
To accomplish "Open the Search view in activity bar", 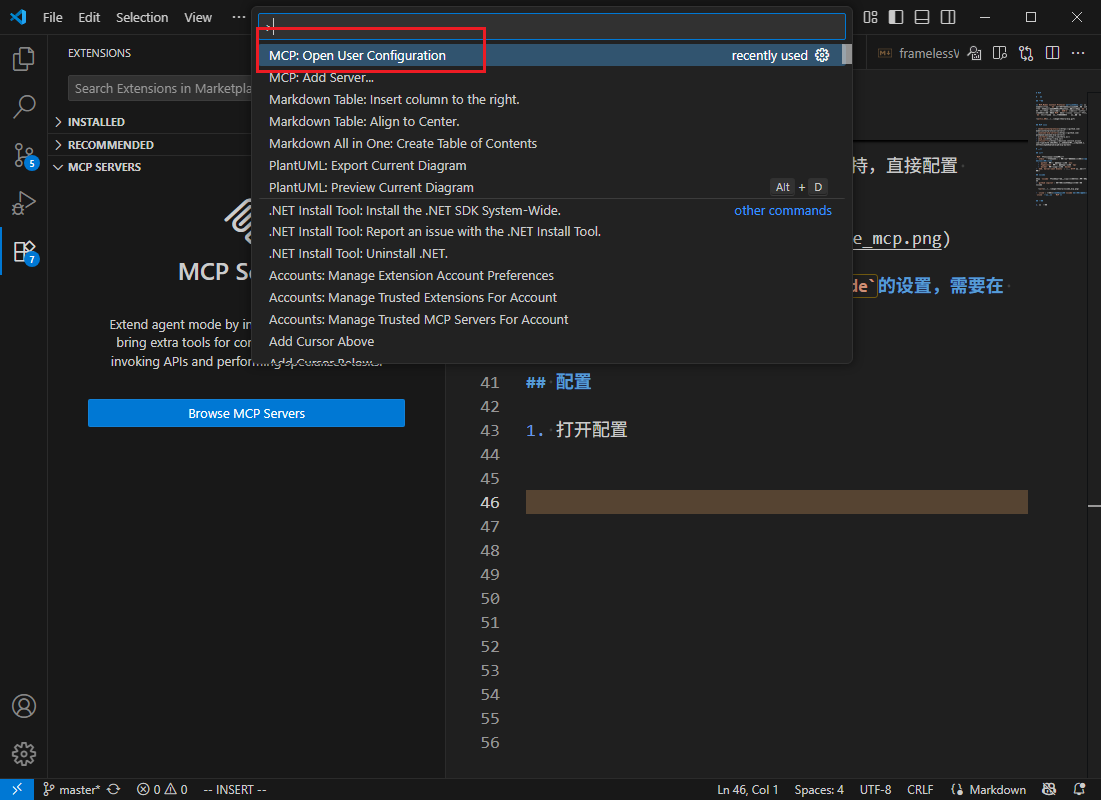I will (x=24, y=107).
